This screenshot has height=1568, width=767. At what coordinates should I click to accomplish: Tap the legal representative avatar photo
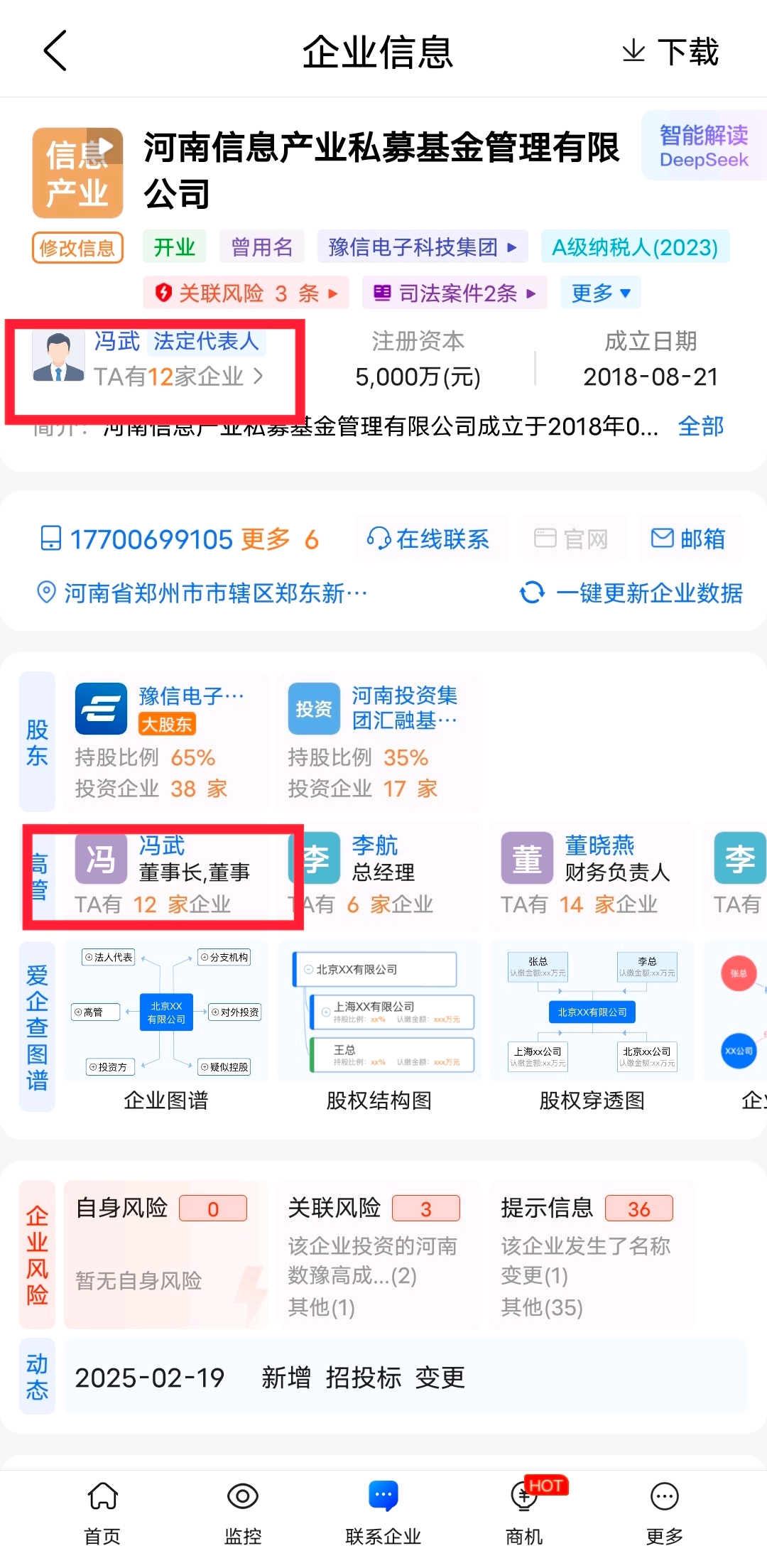click(58, 357)
